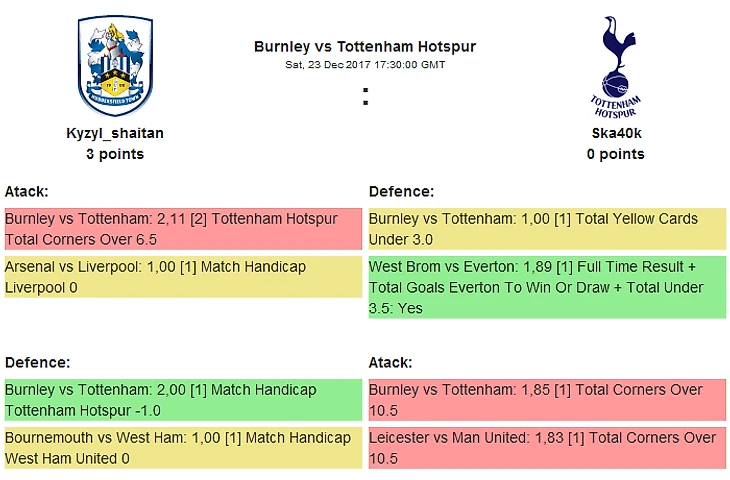Select Leicester vs Man United corners bet
Screen dimensions: 730x480
[x=547, y=447]
